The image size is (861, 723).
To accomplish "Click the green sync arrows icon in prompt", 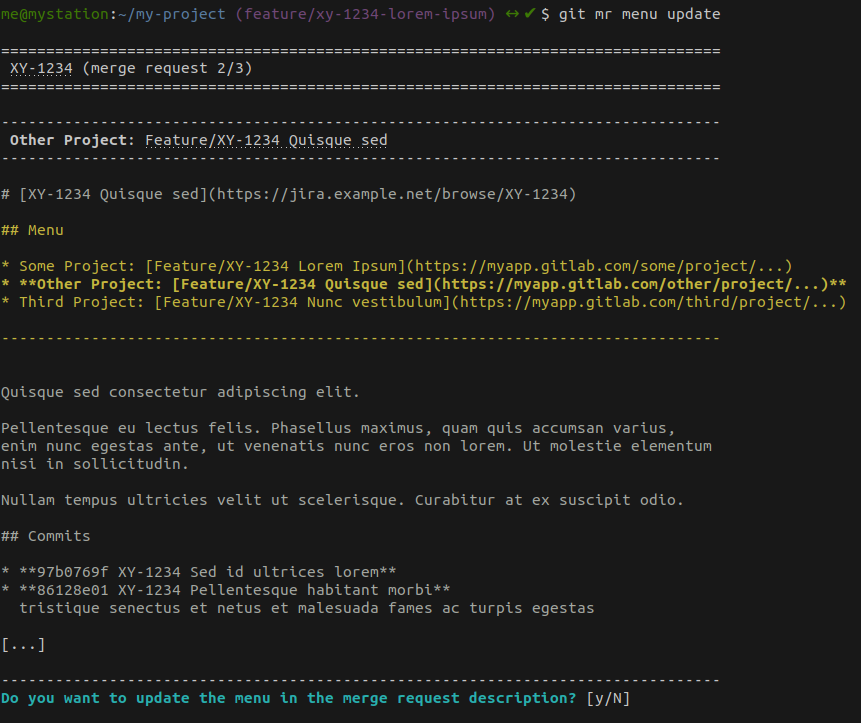I will 512,14.
